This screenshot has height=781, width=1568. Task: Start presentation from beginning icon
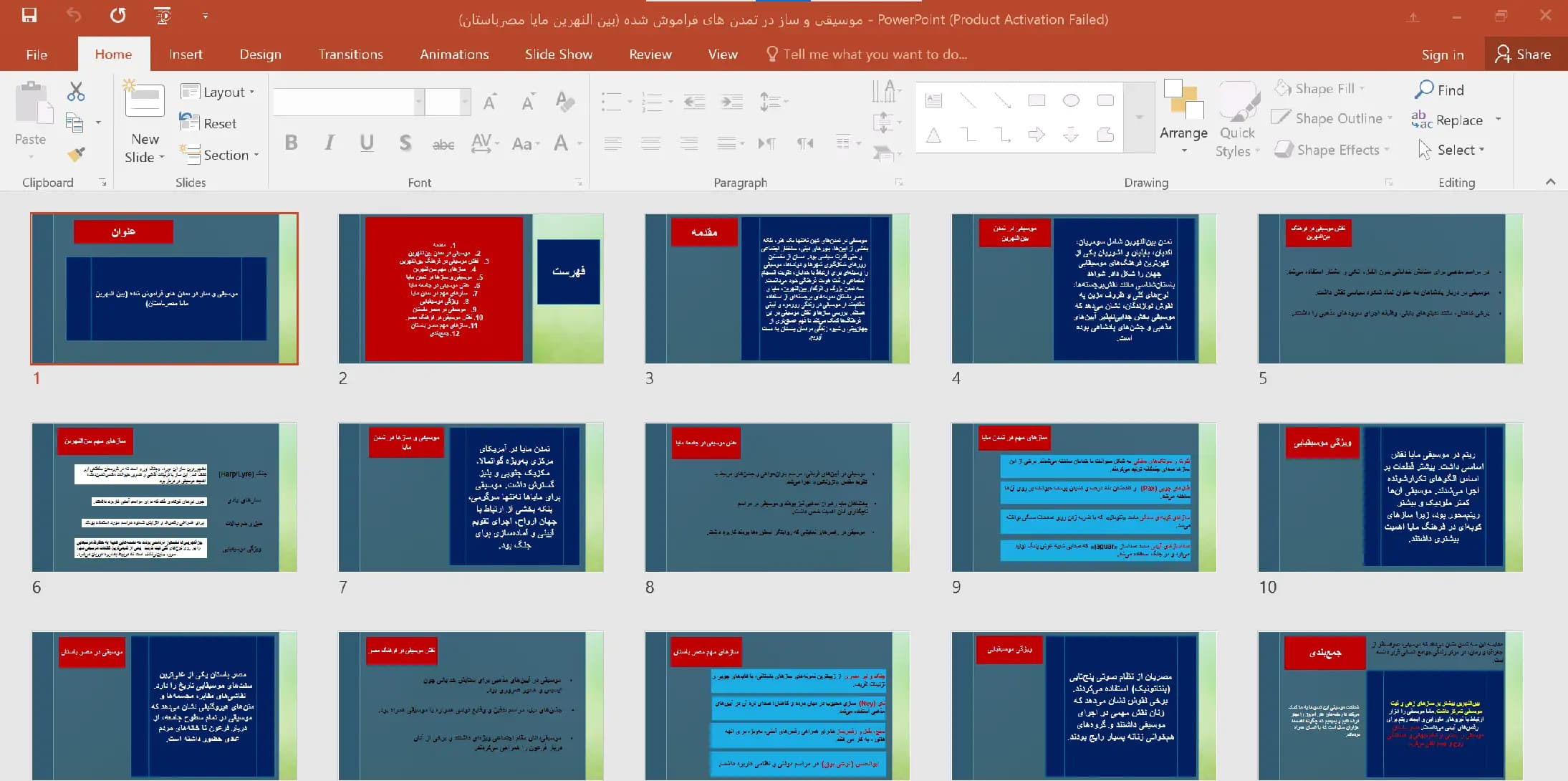click(x=163, y=15)
